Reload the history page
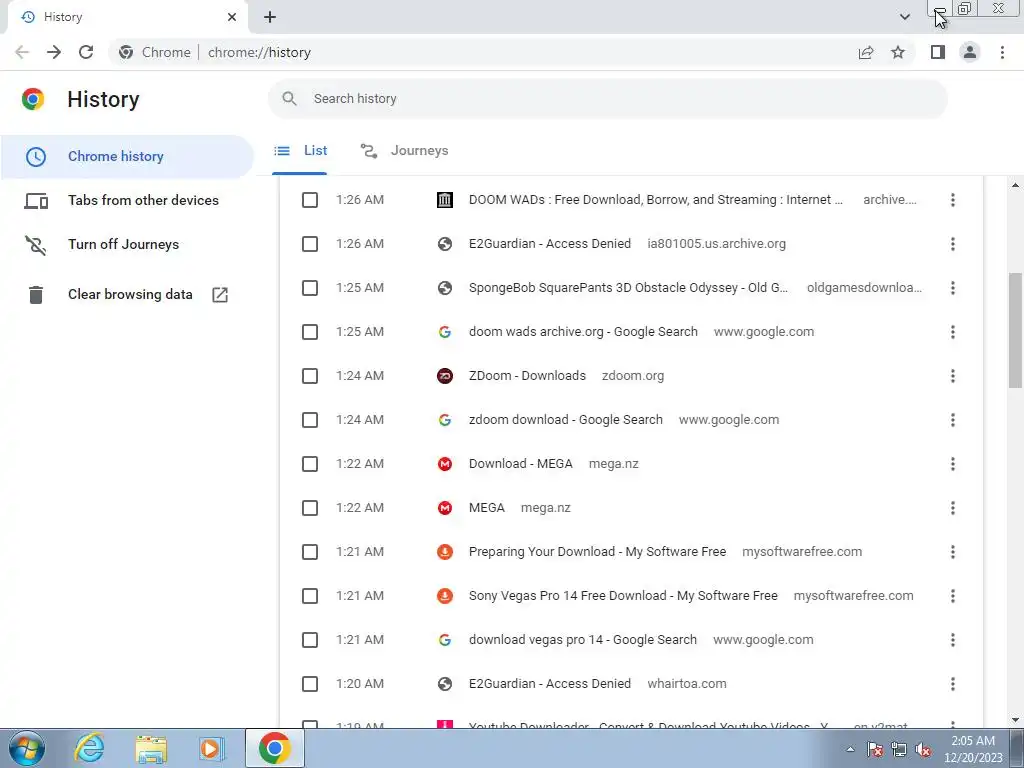This screenshot has width=1024, height=768. pyautogui.click(x=86, y=52)
